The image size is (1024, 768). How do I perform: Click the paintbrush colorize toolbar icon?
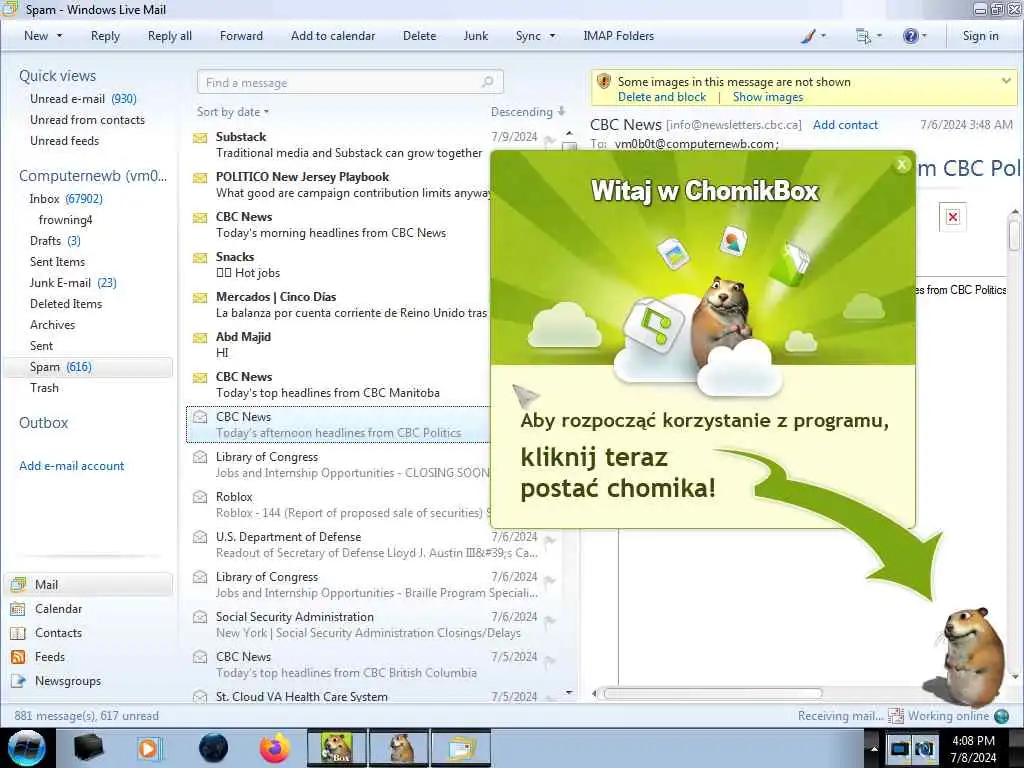[x=808, y=36]
